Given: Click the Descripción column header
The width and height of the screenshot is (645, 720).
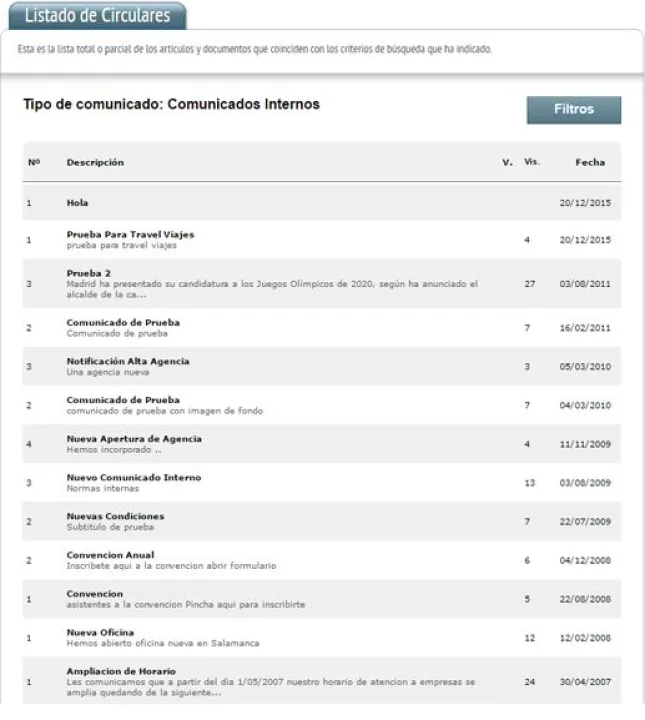Looking at the screenshot, I should pos(95,162).
